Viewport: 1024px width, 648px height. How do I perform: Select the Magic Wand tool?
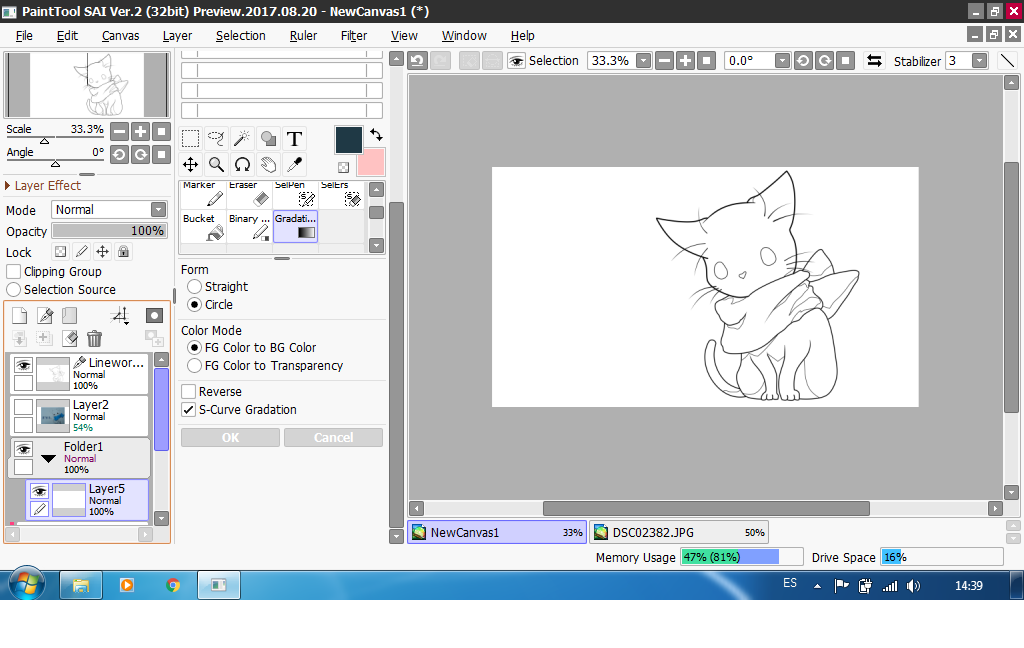coord(242,138)
